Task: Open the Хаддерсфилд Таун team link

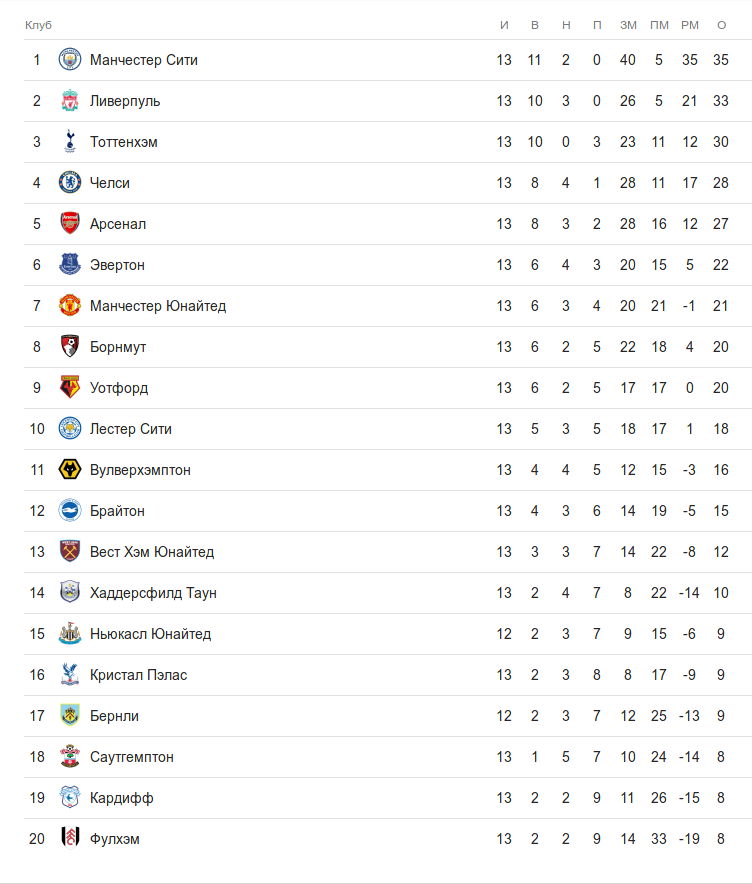Action: click(153, 593)
